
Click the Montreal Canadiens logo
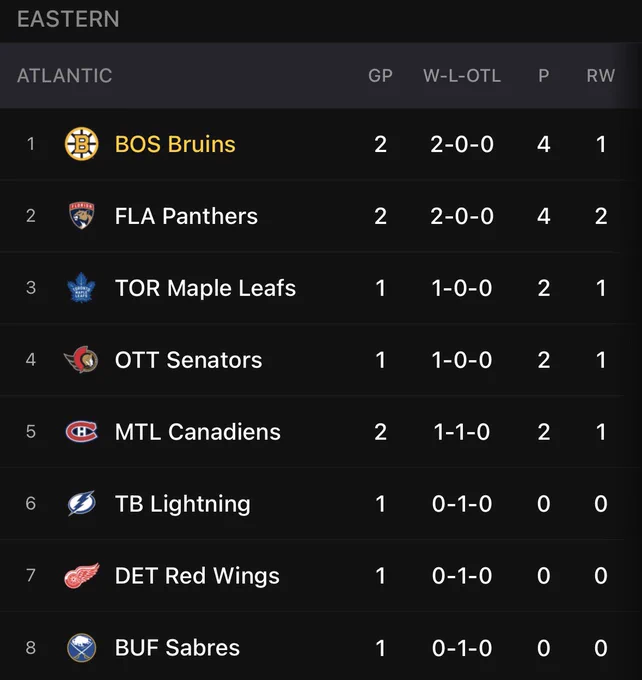tap(82, 432)
